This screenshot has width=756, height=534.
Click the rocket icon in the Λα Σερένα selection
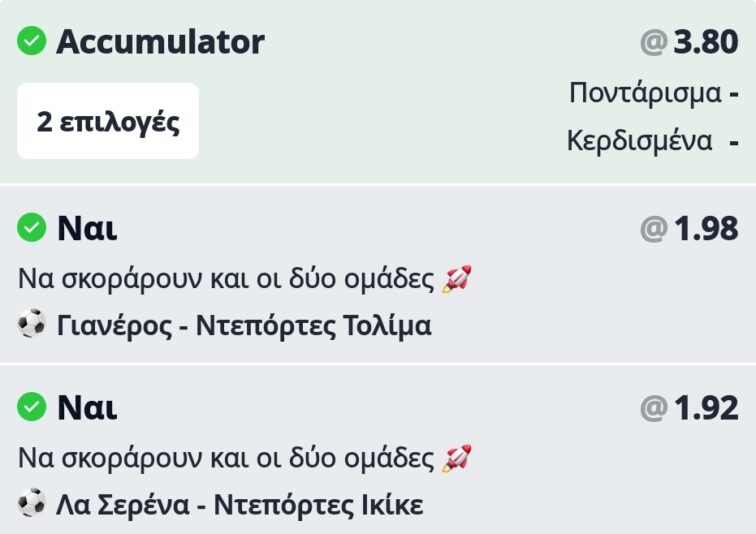click(x=456, y=459)
